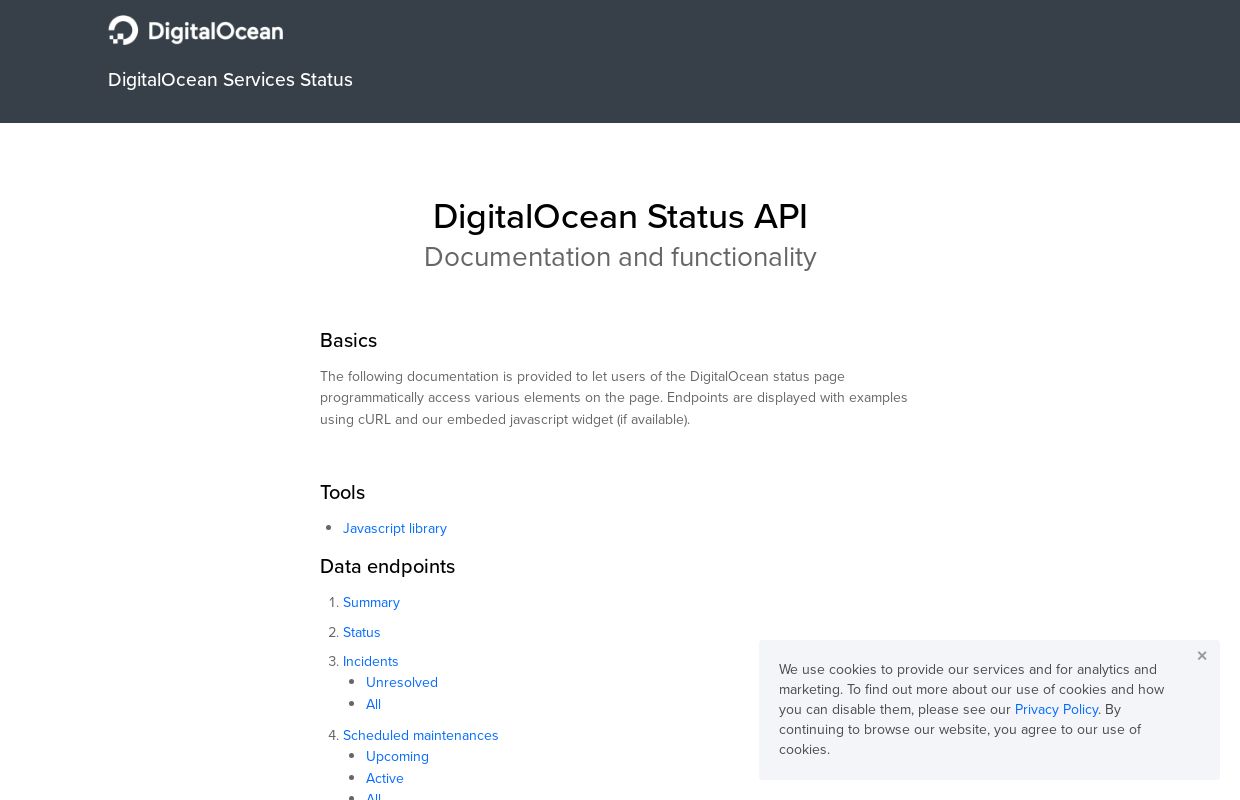Screen dimensions: 1240x800
Task: Click the Tools section heading
Action: click(x=342, y=492)
